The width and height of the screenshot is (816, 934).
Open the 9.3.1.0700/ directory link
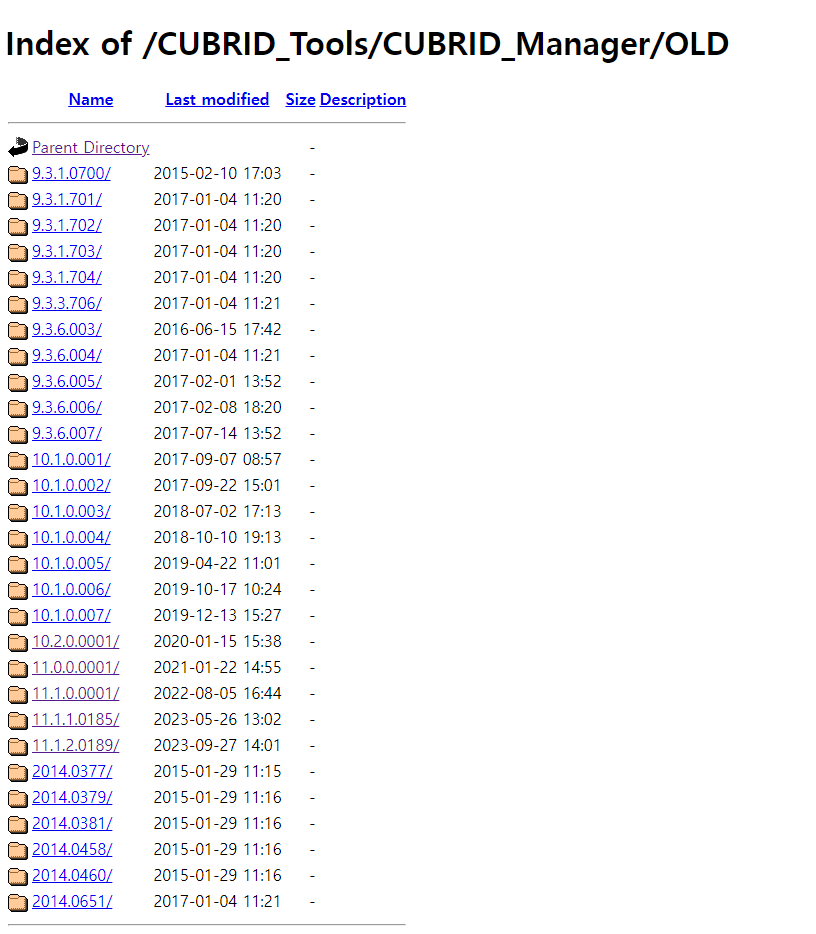click(71, 173)
